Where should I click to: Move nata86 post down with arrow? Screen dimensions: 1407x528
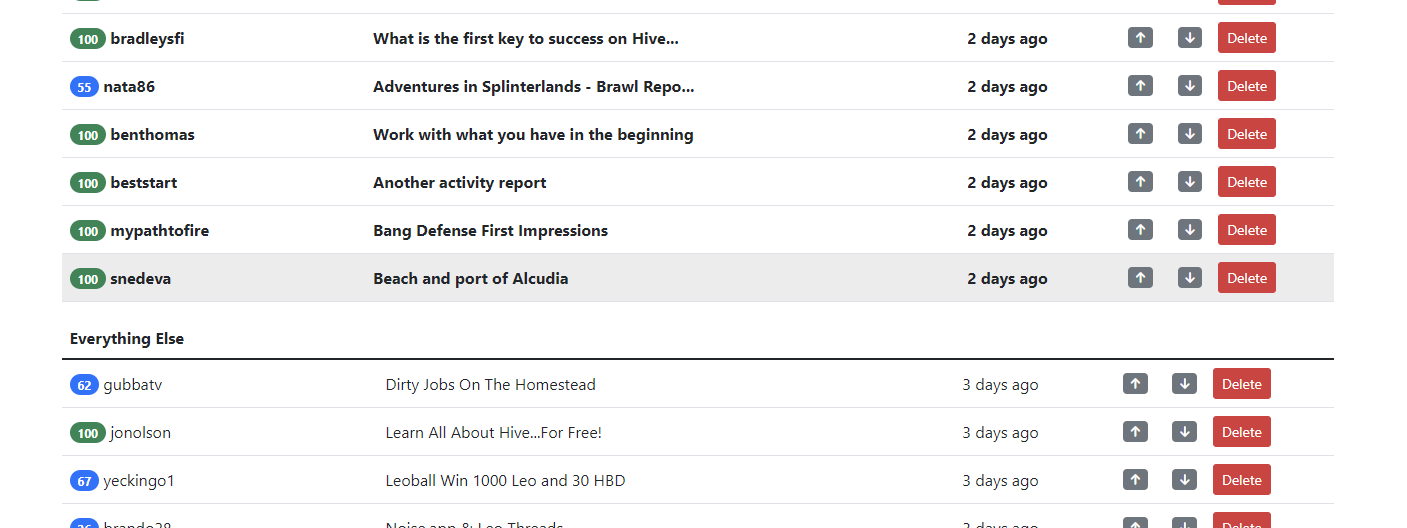point(1189,86)
